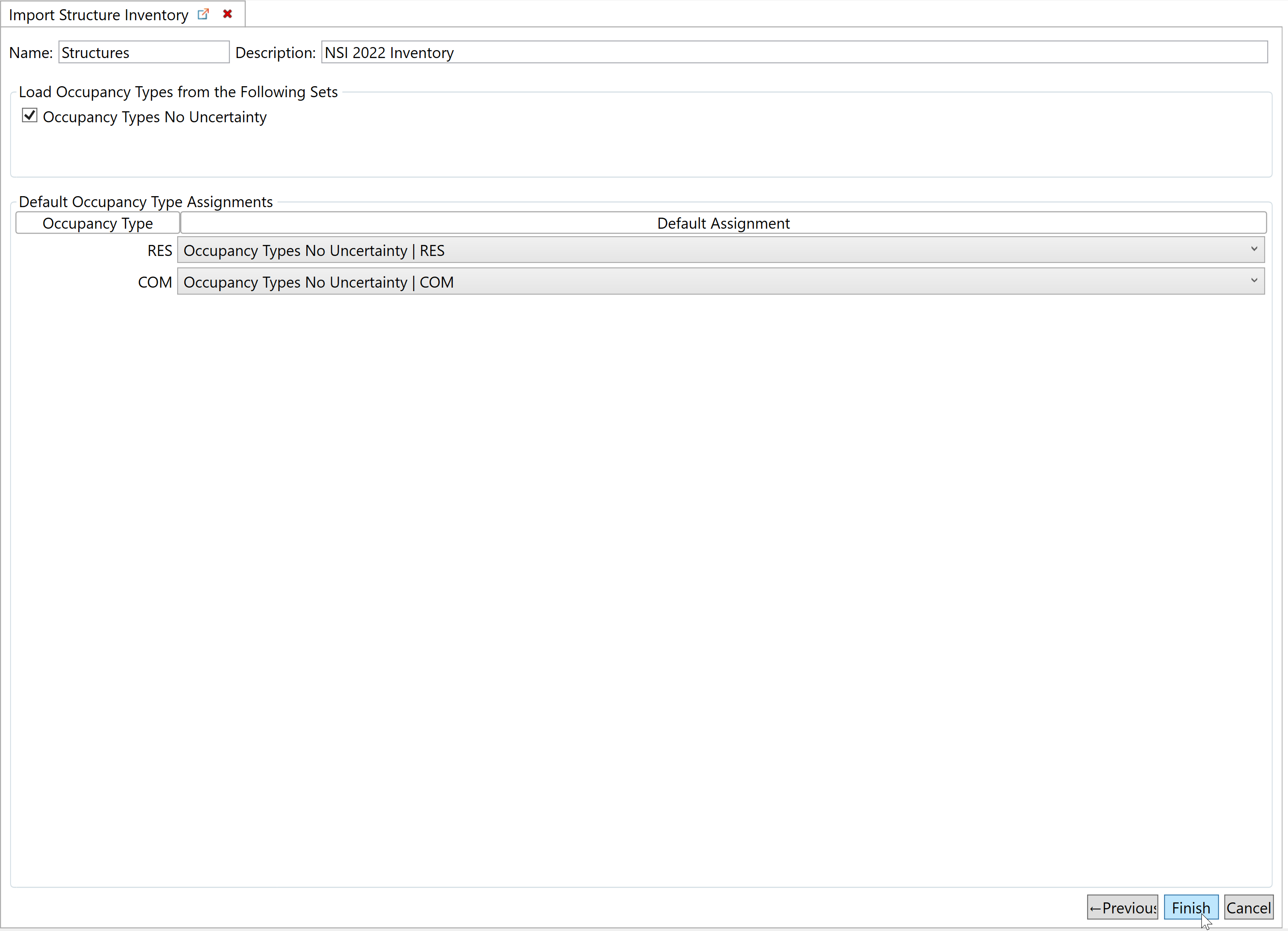Click the Description text field
This screenshot has height=931, width=1288.
pos(793,52)
